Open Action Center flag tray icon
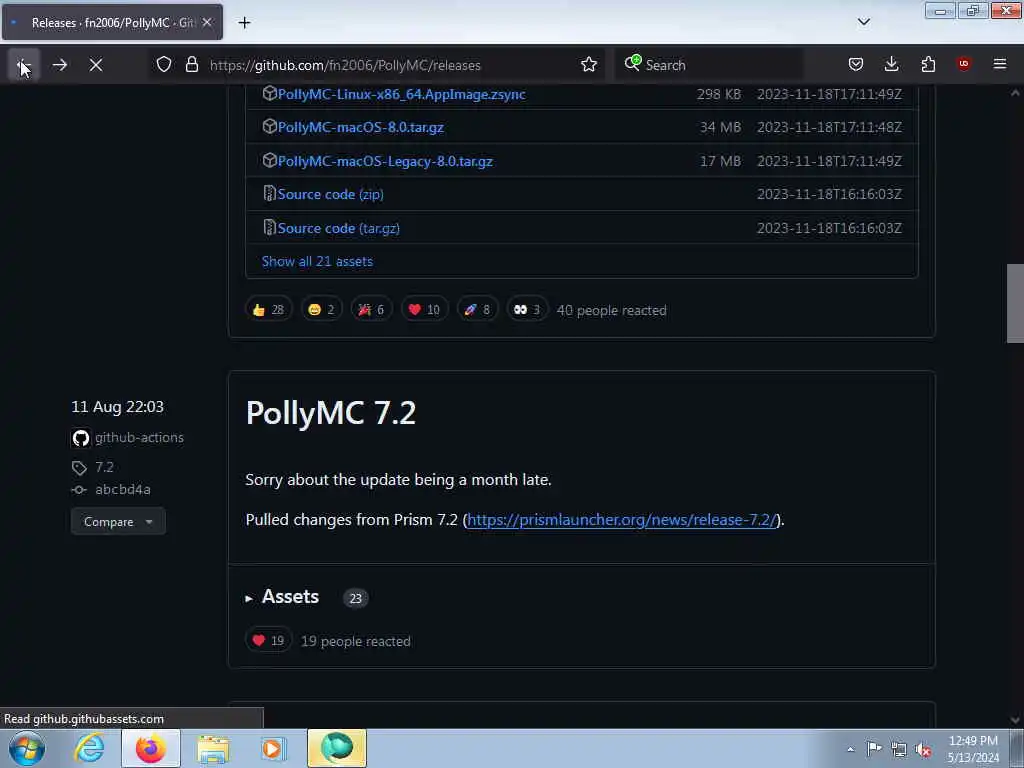Viewport: 1024px width, 768px height. click(x=874, y=749)
